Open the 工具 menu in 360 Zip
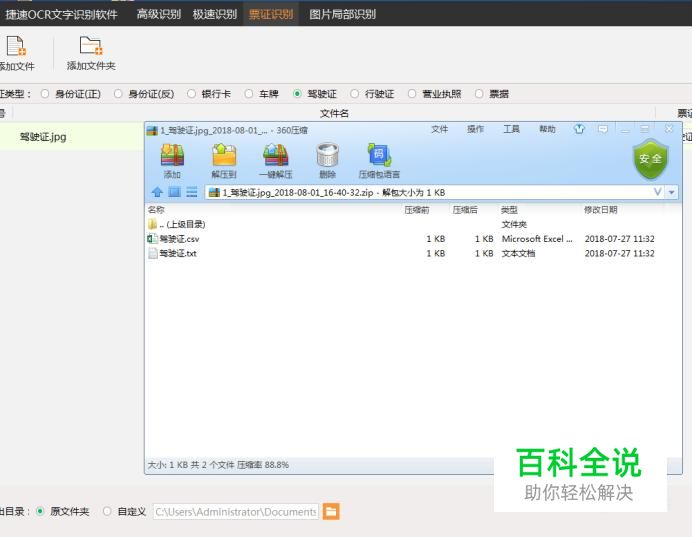This screenshot has width=692, height=537. click(511, 129)
